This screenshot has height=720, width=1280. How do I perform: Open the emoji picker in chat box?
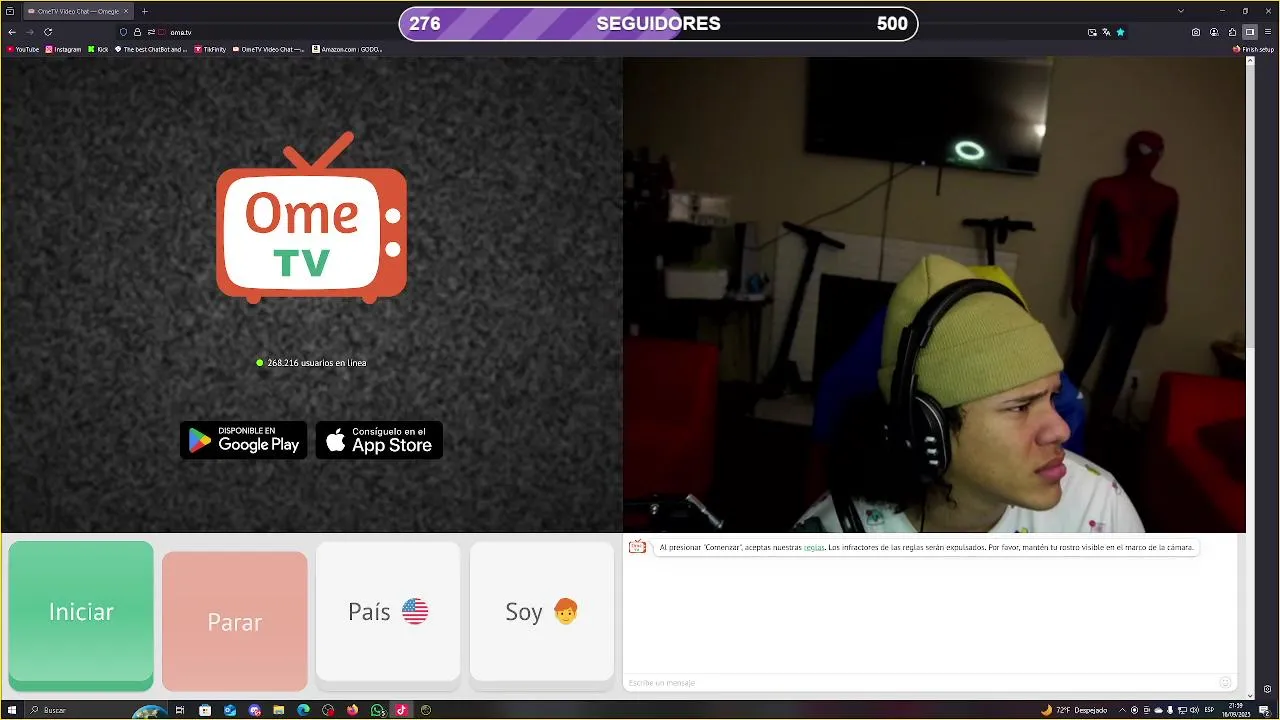click(1225, 682)
